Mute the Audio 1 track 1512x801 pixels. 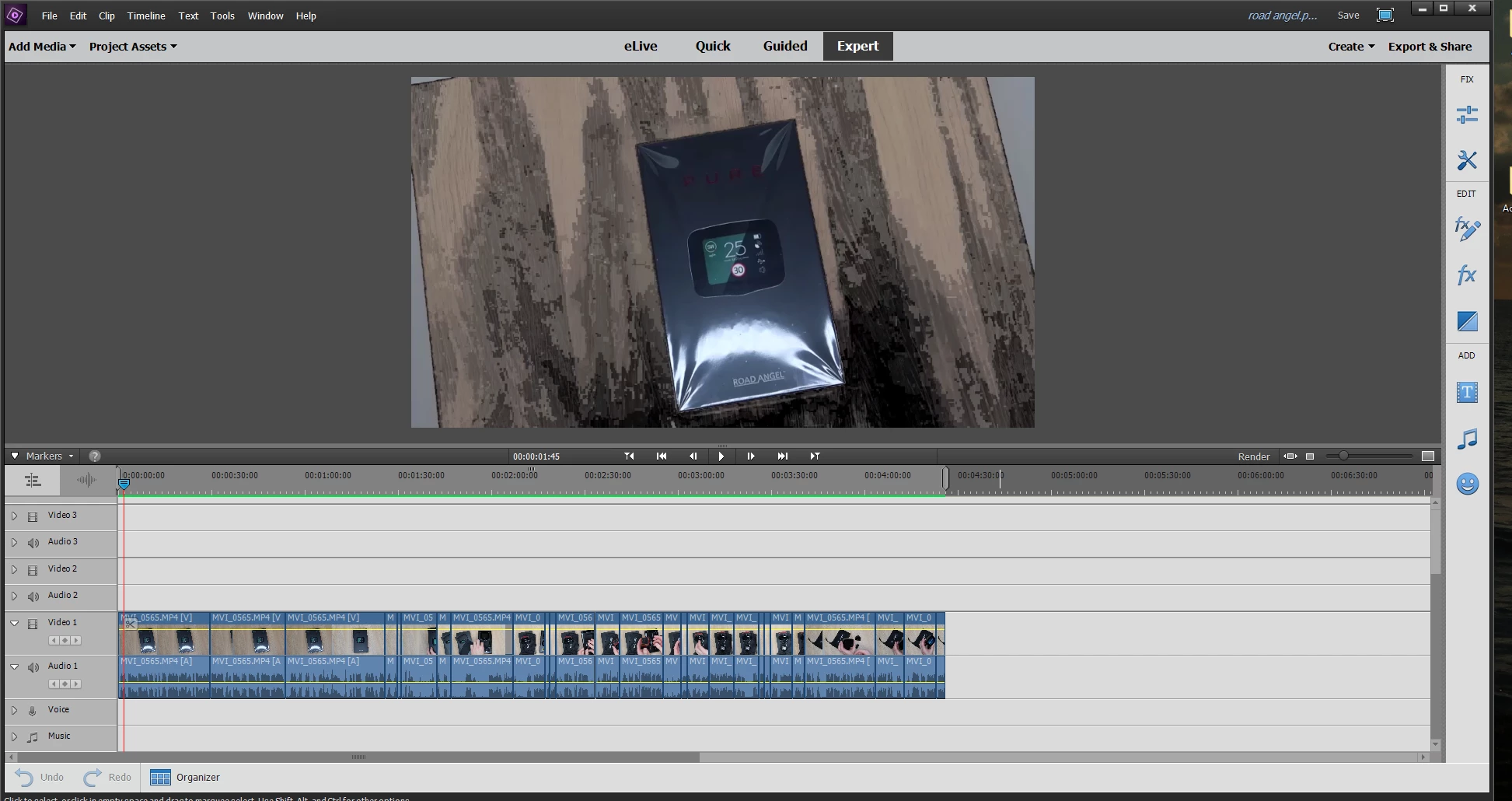point(33,667)
